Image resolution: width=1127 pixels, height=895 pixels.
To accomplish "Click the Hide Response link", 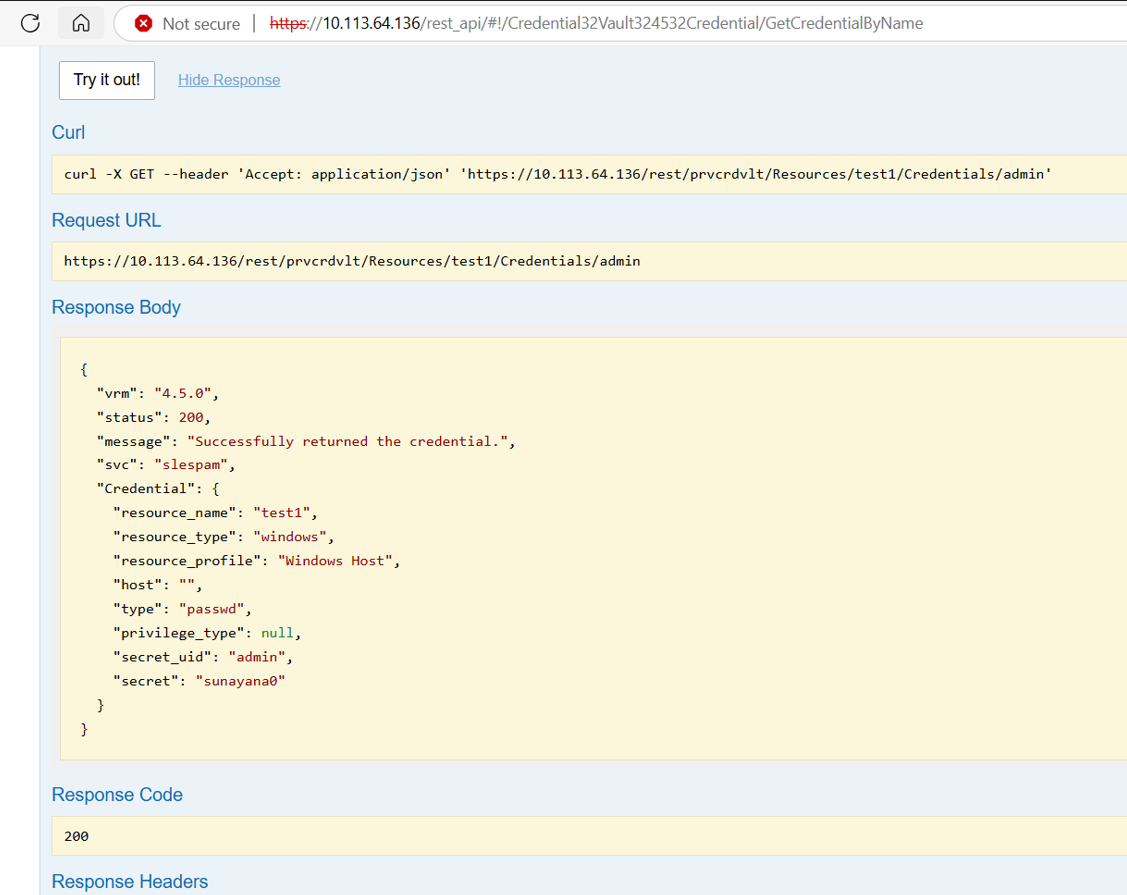I will 229,80.
